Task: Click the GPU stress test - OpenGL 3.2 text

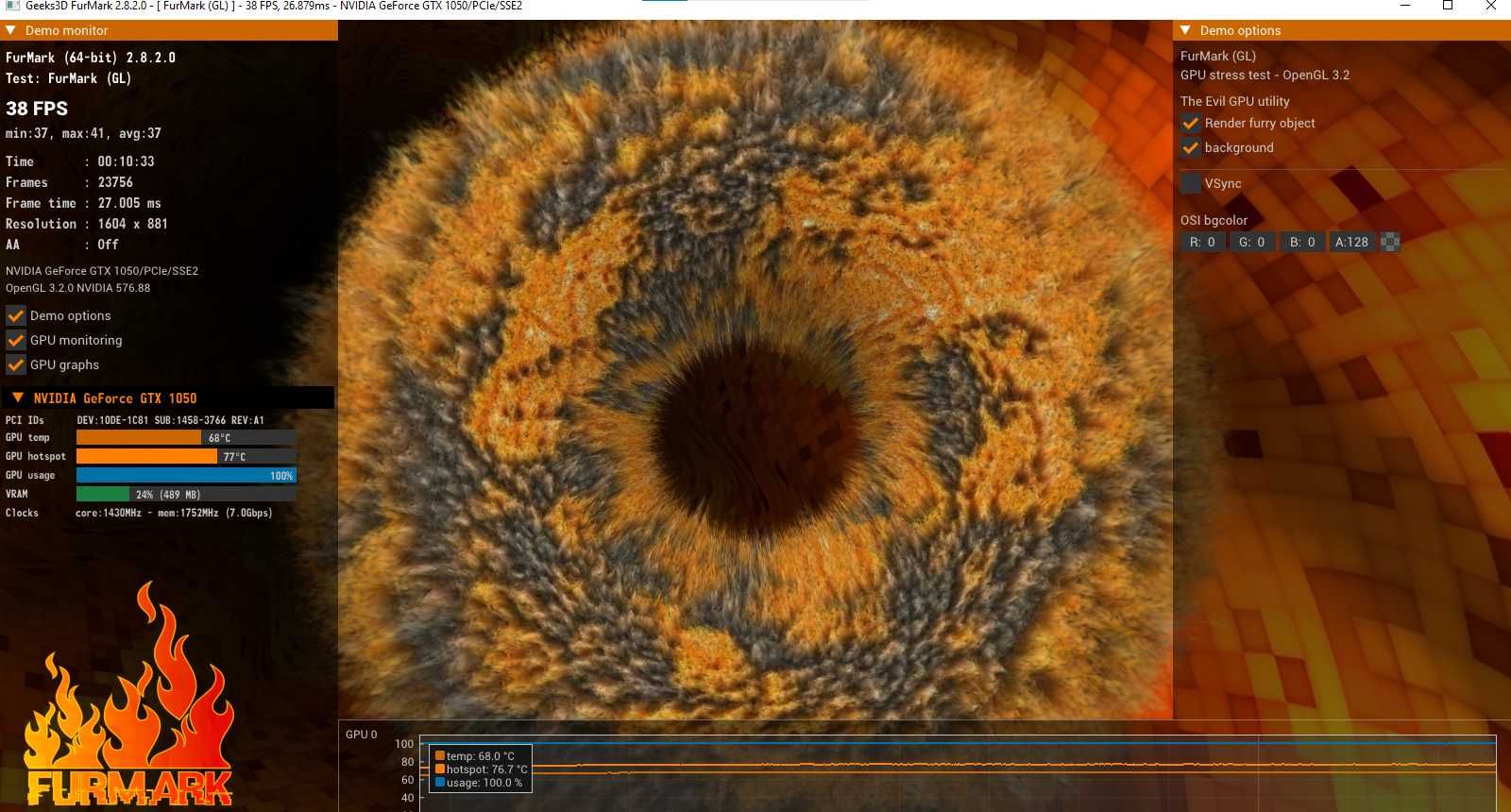Action: pos(1265,75)
